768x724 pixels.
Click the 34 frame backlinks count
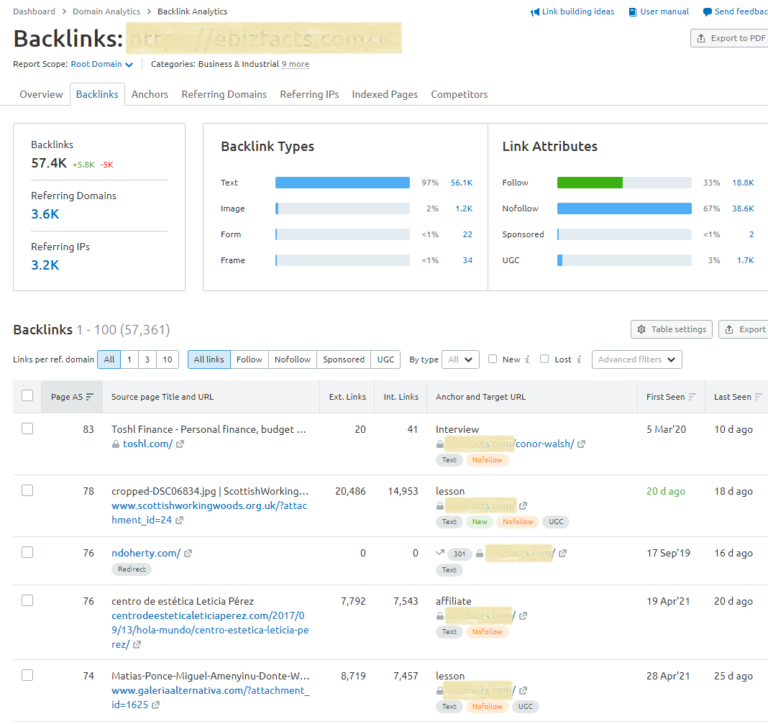(x=468, y=260)
